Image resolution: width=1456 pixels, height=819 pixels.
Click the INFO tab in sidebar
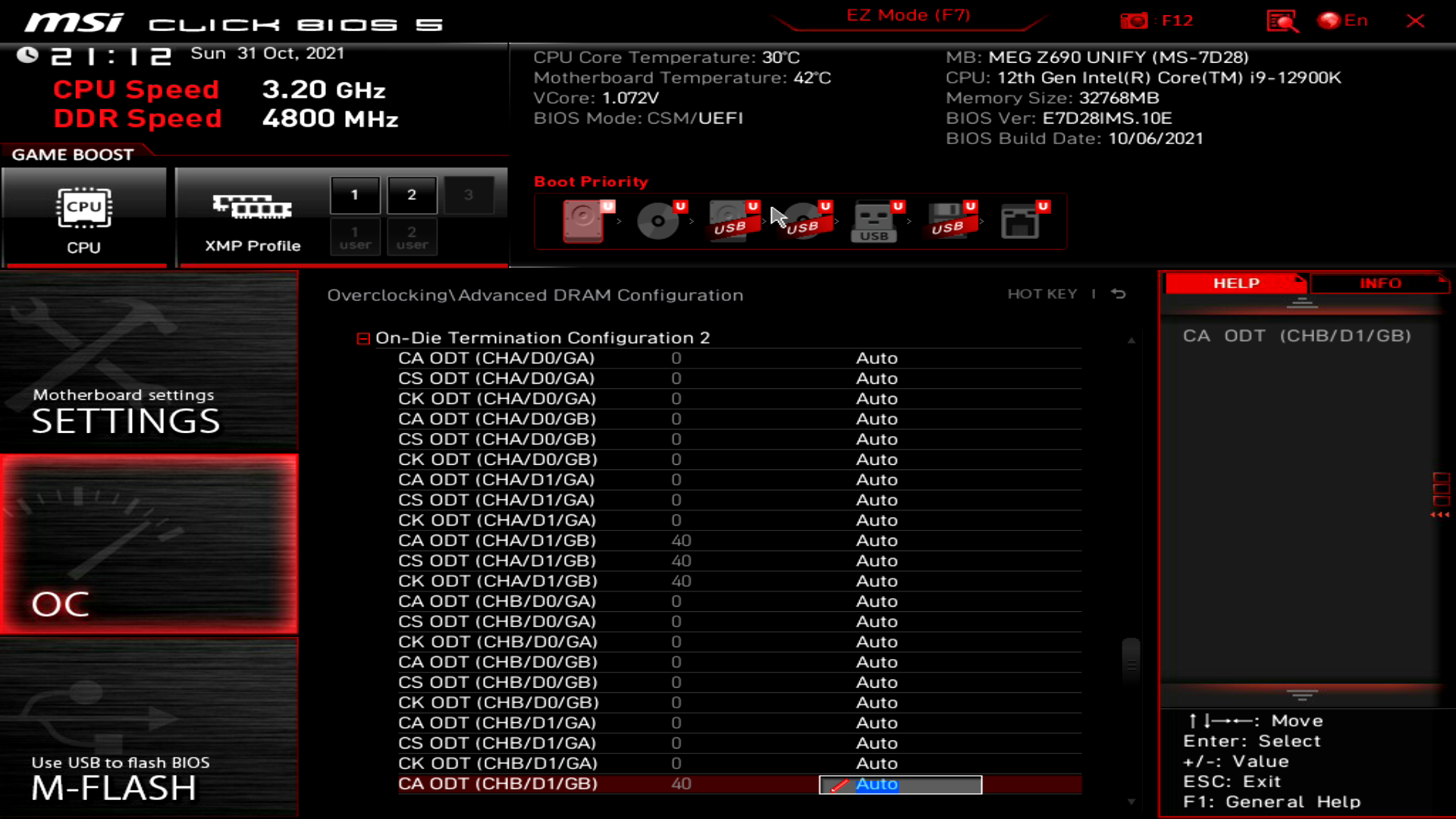pyautogui.click(x=1380, y=283)
